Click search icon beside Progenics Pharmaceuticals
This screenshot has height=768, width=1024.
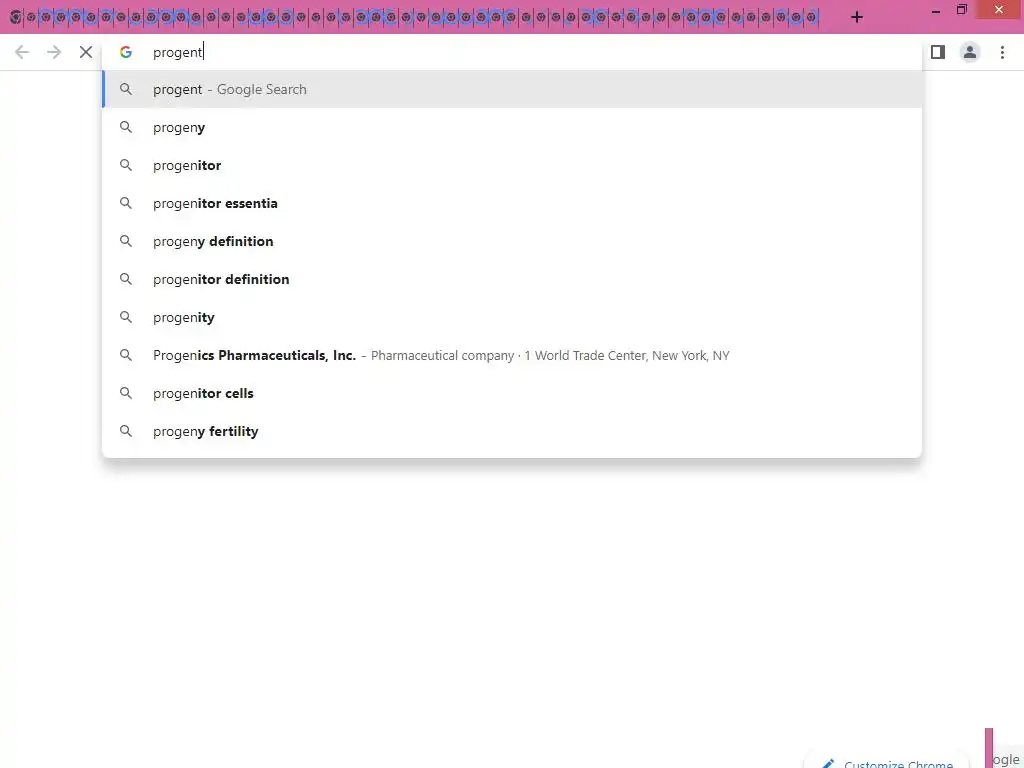(126, 355)
